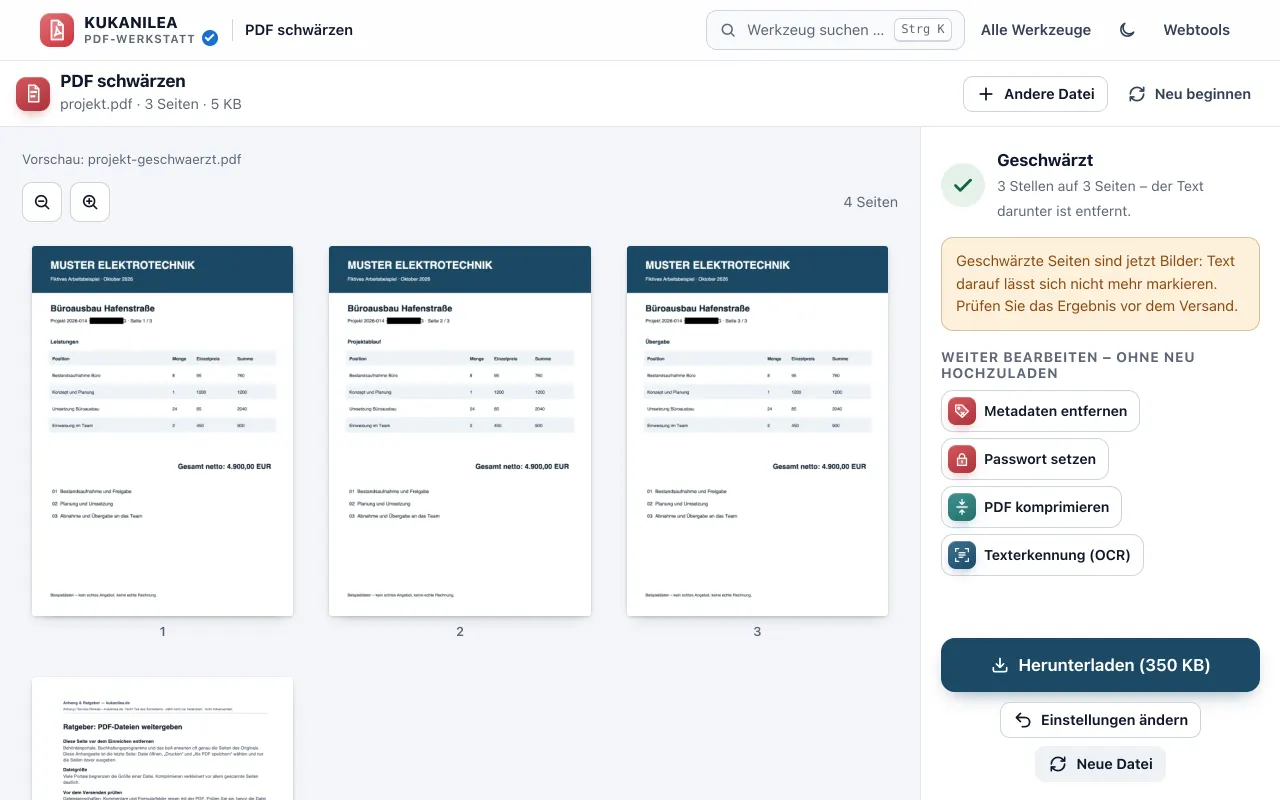Open Texterkennung (OCR) tool
The height and width of the screenshot is (800, 1280).
point(1042,555)
